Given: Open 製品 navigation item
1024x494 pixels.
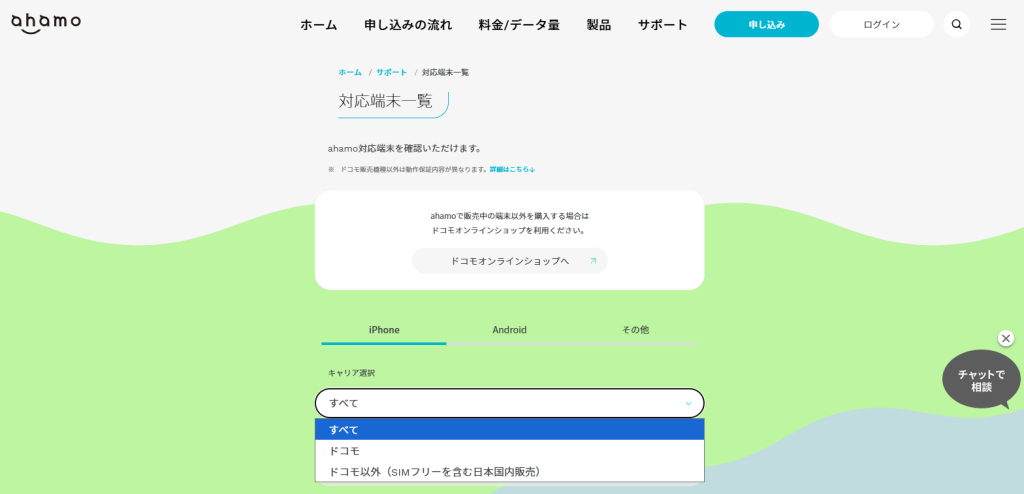Looking at the screenshot, I should coord(599,25).
